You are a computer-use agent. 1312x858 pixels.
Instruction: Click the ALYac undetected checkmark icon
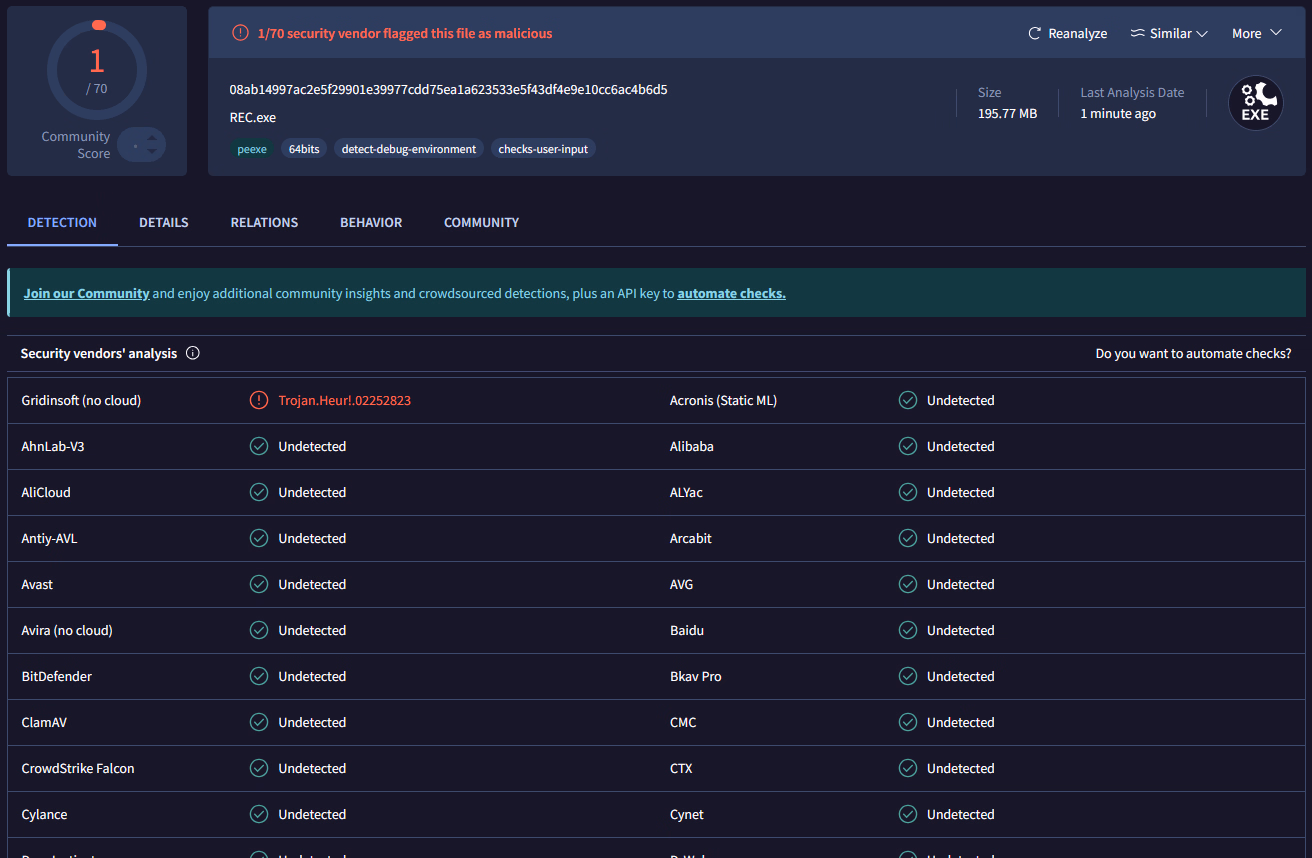click(x=908, y=492)
